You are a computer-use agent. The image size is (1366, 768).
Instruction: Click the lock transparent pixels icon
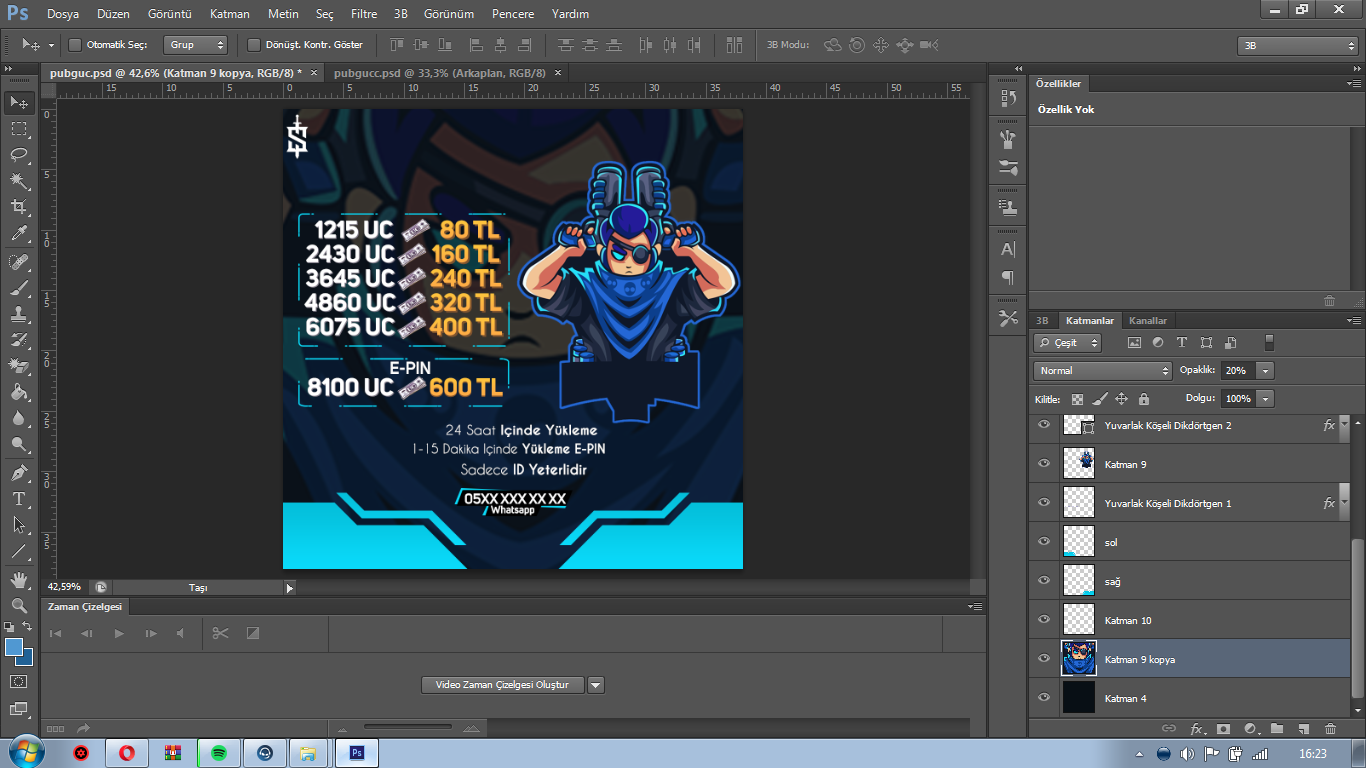(x=1078, y=399)
